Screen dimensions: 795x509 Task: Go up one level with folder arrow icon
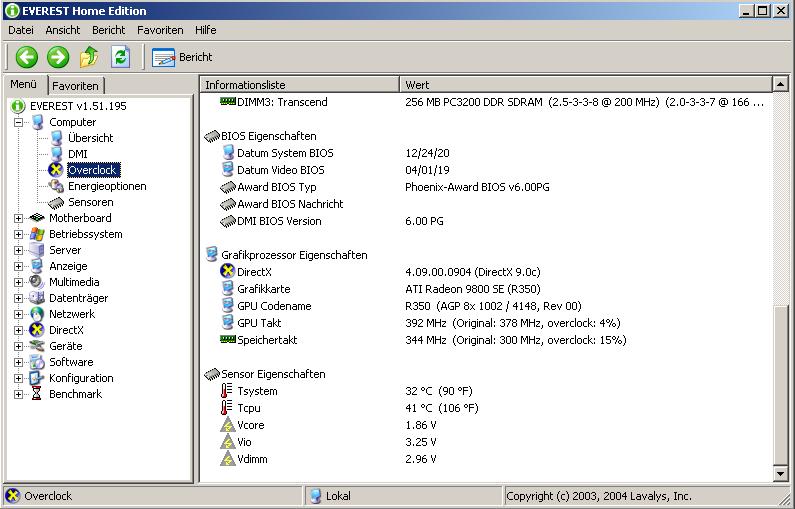pos(89,57)
